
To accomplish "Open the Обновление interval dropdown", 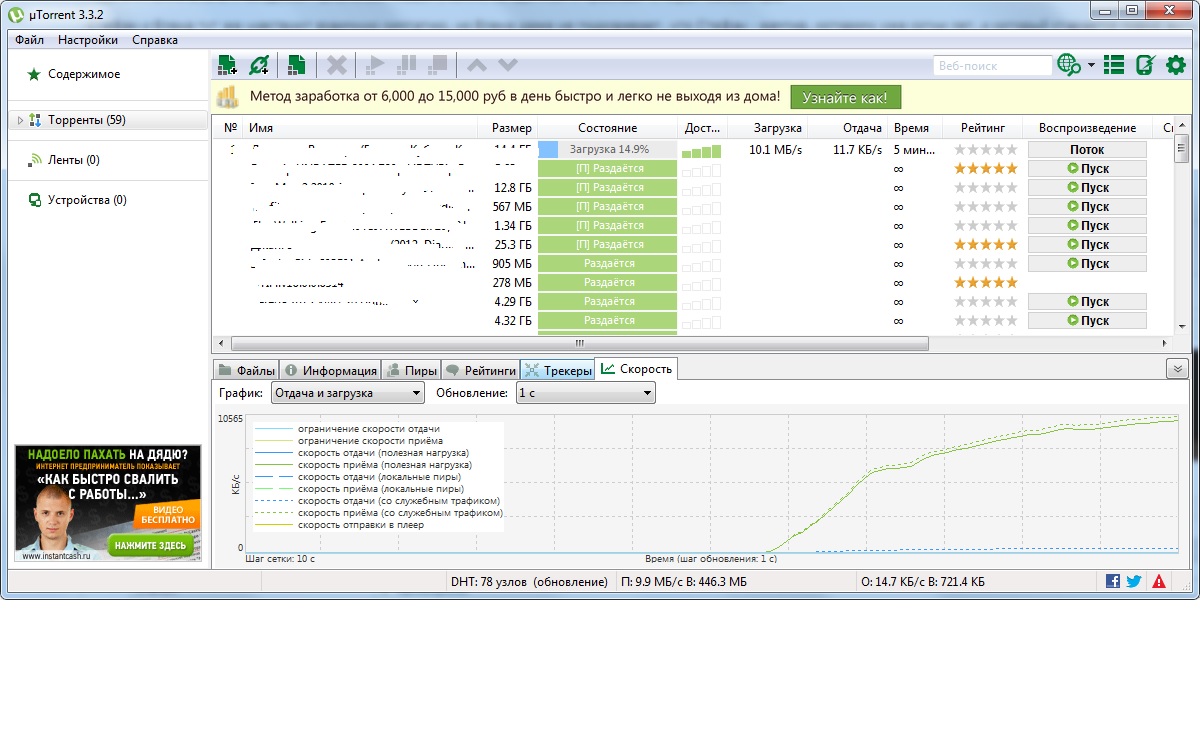I will (x=585, y=393).
